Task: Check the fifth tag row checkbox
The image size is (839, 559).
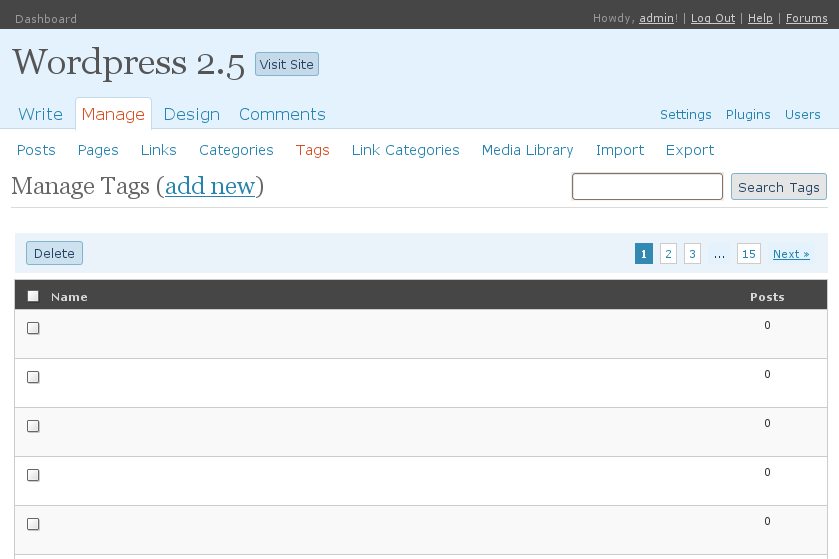Action: [x=33, y=524]
